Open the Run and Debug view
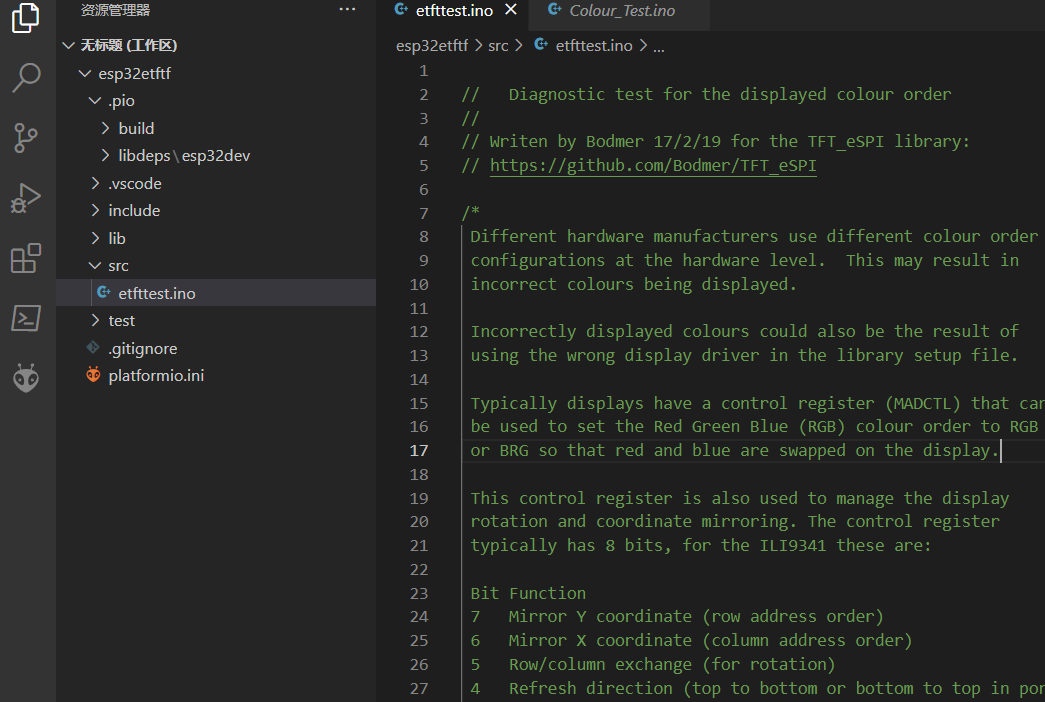Image resolution: width=1045 pixels, height=702 pixels. click(26, 198)
